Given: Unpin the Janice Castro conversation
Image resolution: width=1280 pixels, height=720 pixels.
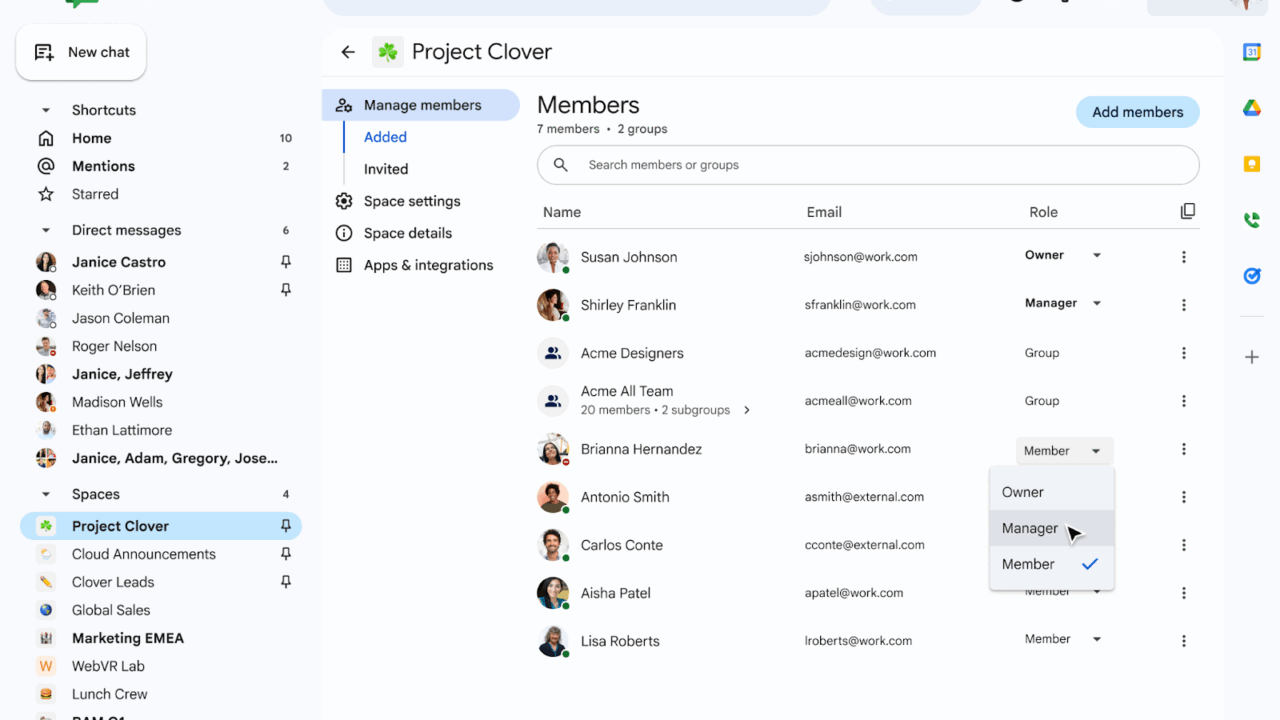Looking at the screenshot, I should (285, 262).
